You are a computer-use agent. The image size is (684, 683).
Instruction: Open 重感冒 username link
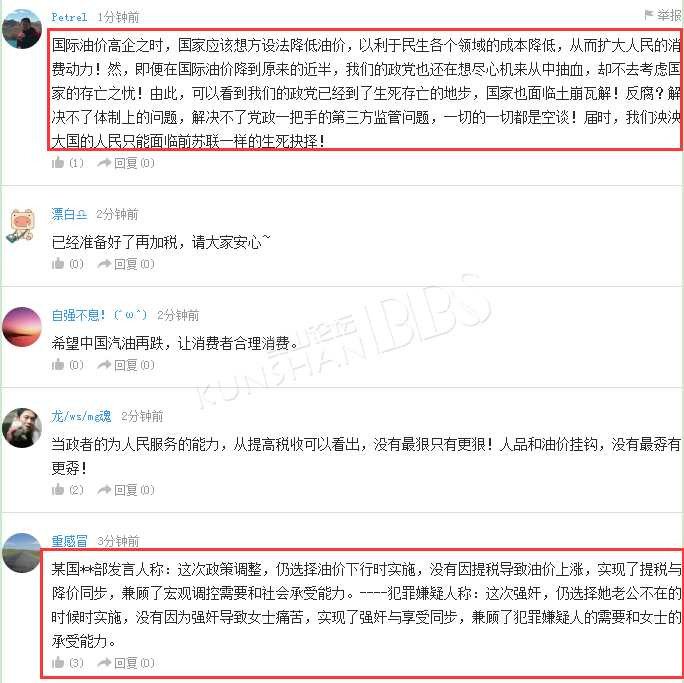click(x=69, y=541)
